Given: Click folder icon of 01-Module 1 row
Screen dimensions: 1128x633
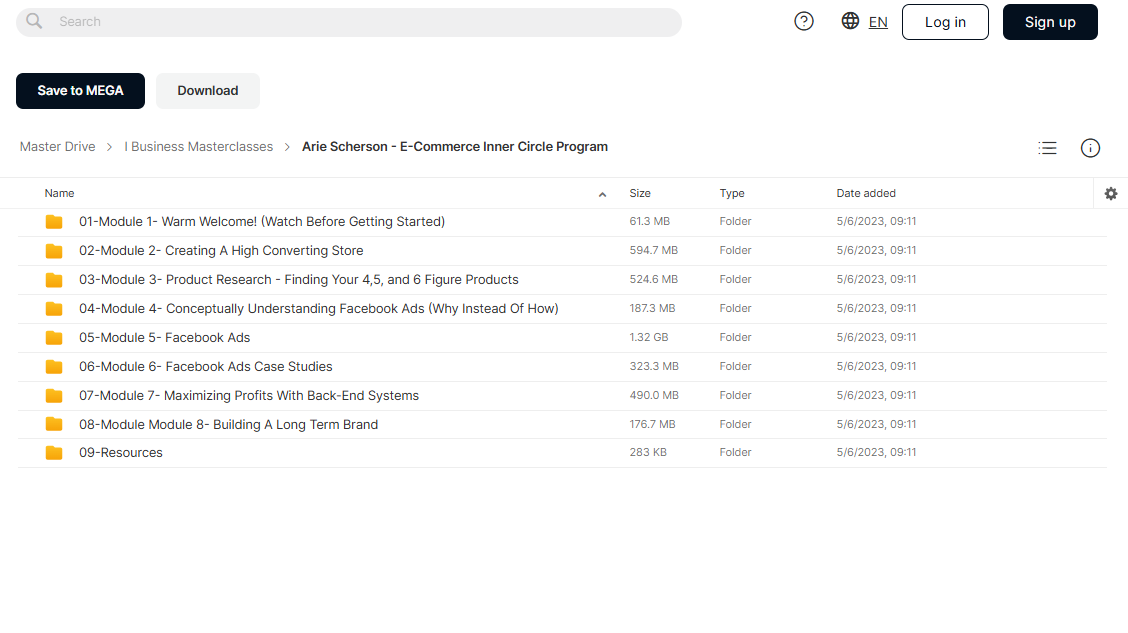Looking at the screenshot, I should coord(54,222).
